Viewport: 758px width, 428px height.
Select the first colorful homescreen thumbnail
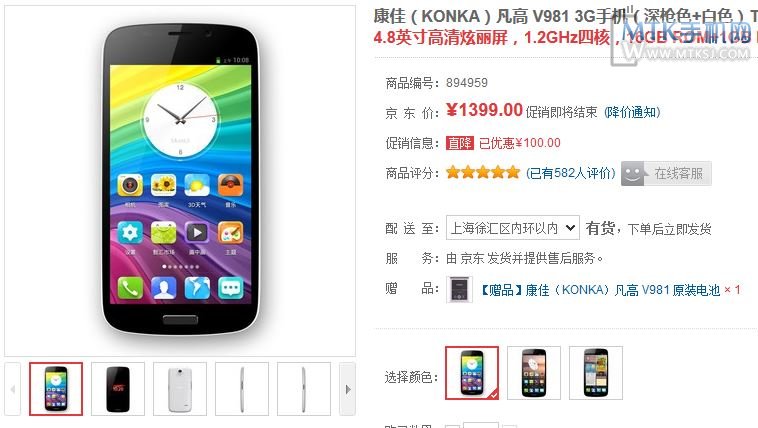56,389
